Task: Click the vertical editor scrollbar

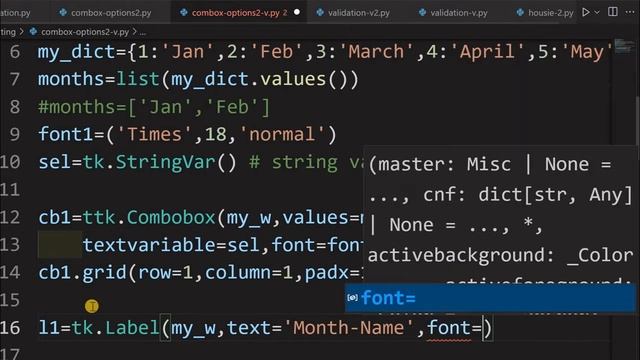Action: (x=637, y=120)
